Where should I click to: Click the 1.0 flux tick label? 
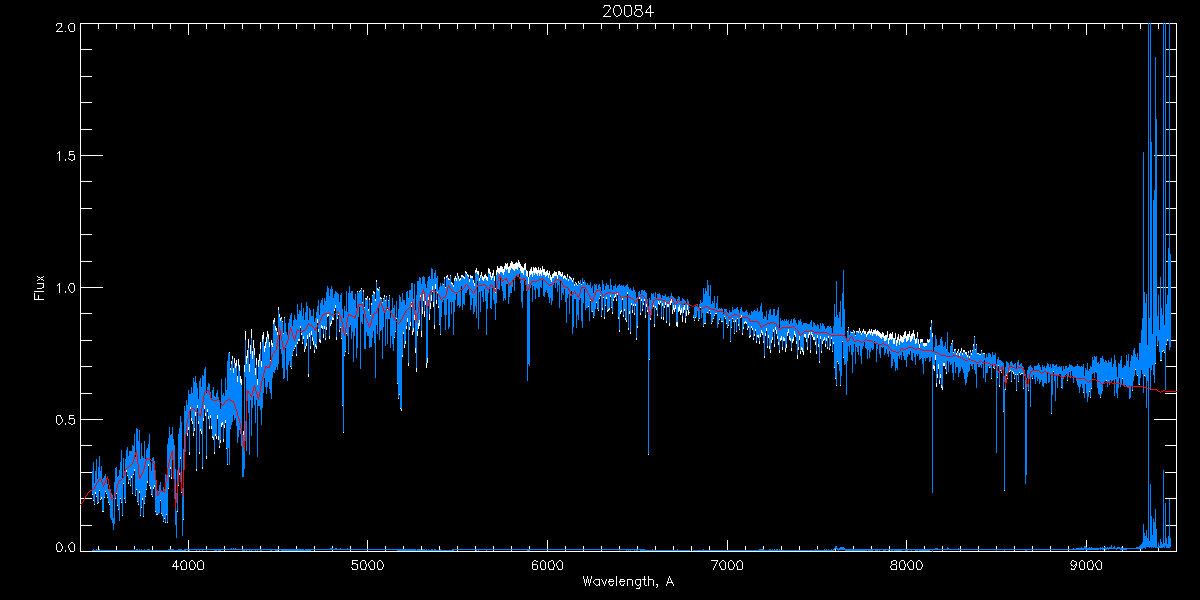65,288
